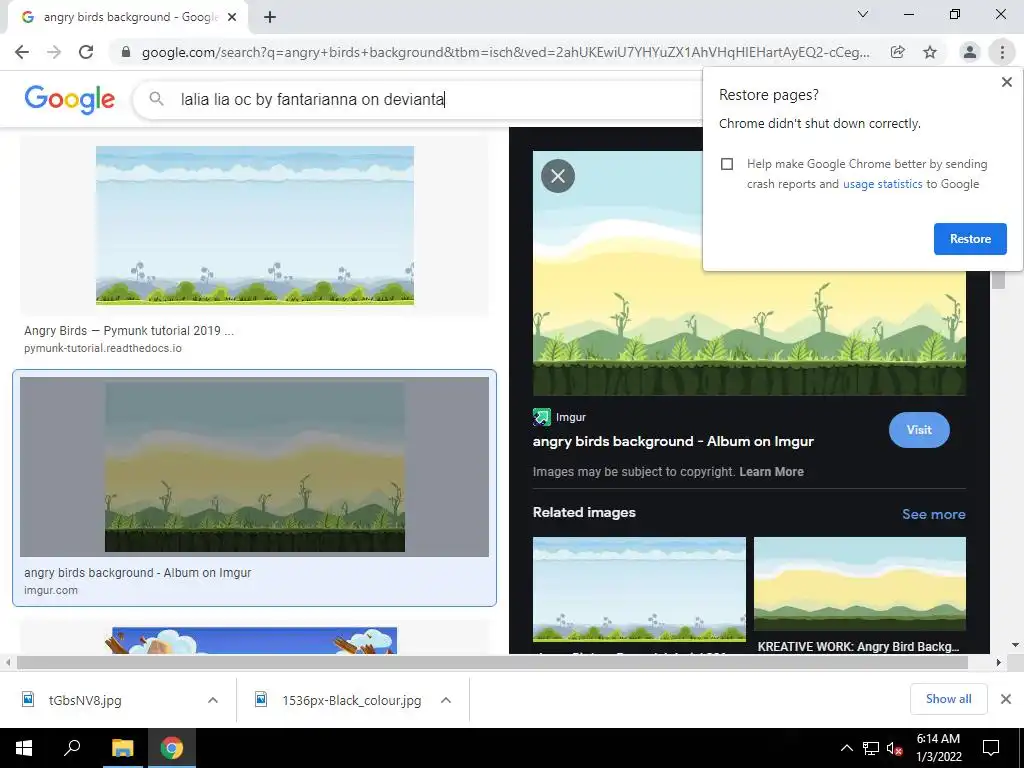Share this page using the share icon
This screenshot has height=768, width=1024.
(898, 52)
